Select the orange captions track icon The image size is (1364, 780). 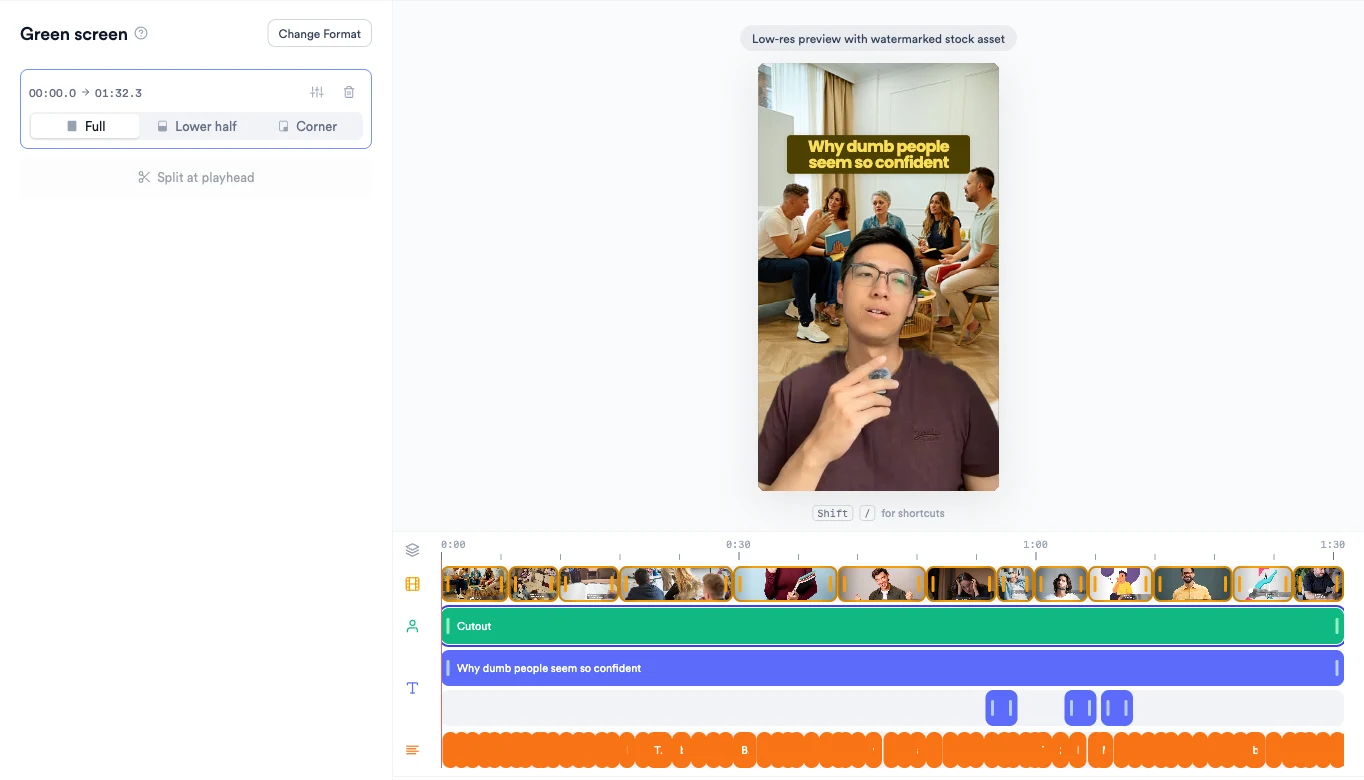pos(412,750)
